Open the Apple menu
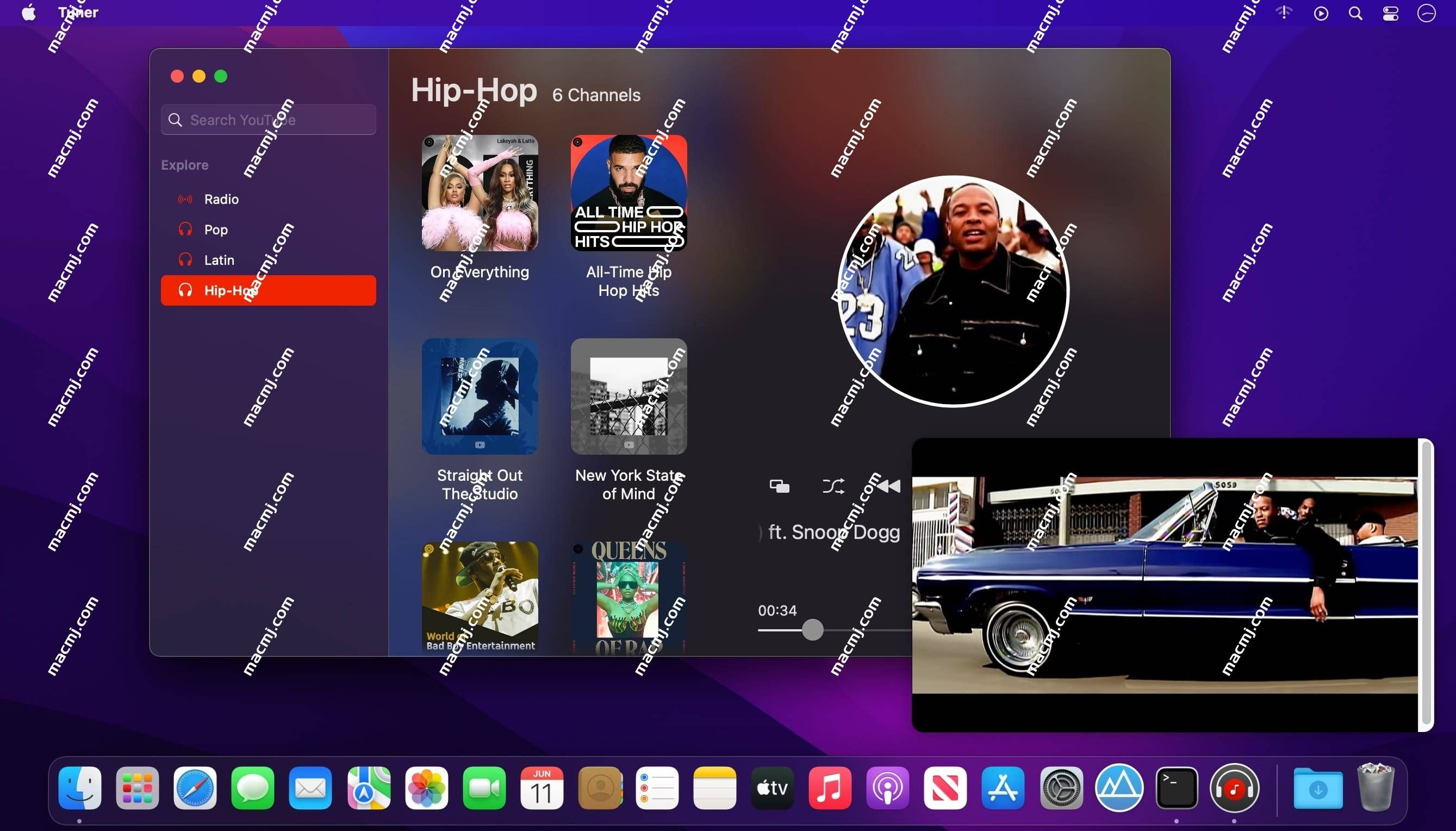 28,13
